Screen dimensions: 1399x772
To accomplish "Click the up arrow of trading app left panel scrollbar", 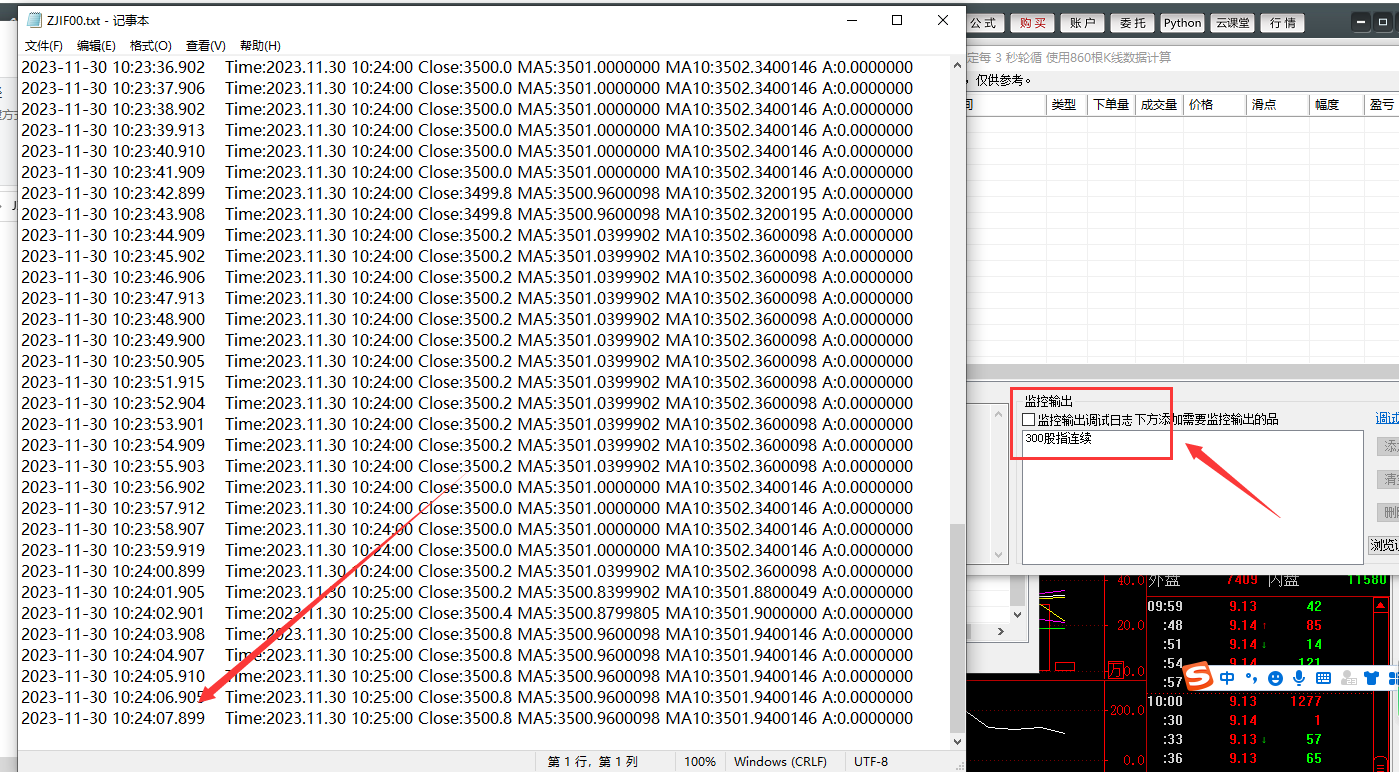I will tap(998, 413).
